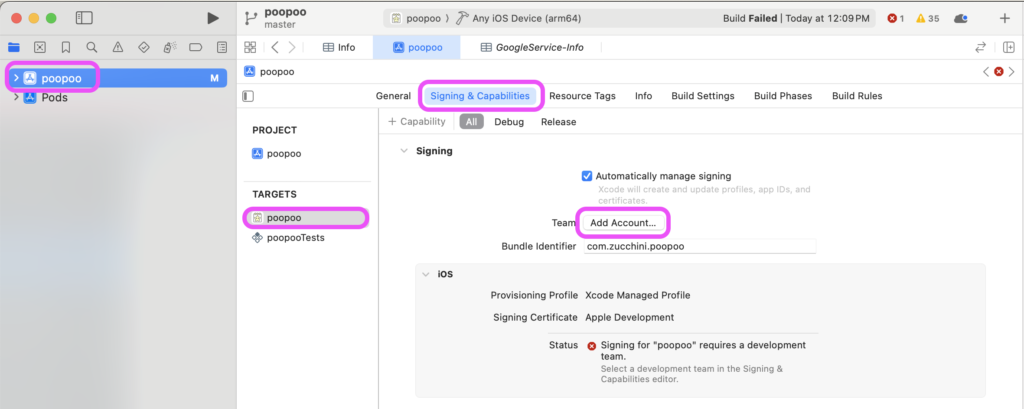Open the related items grid menu
This screenshot has width=1024, height=409.
[x=249, y=47]
